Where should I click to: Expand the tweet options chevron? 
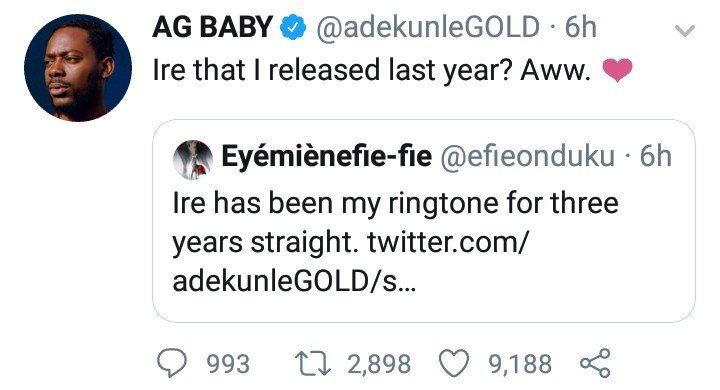coord(685,30)
